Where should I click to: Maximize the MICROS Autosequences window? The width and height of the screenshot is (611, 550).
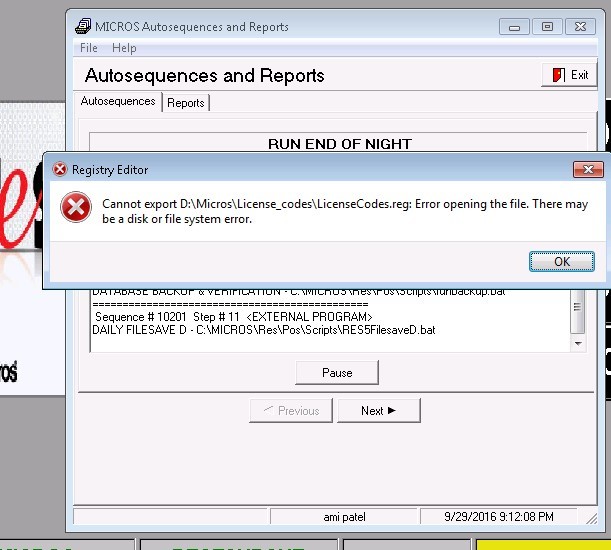click(547, 27)
